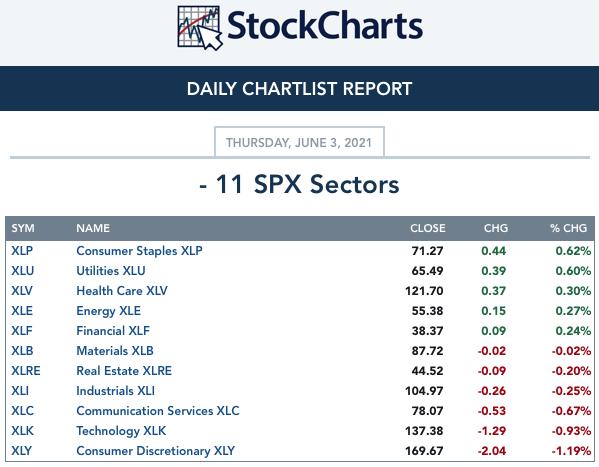
Task: Select the XLI ticker symbol
Action: pos(20,391)
